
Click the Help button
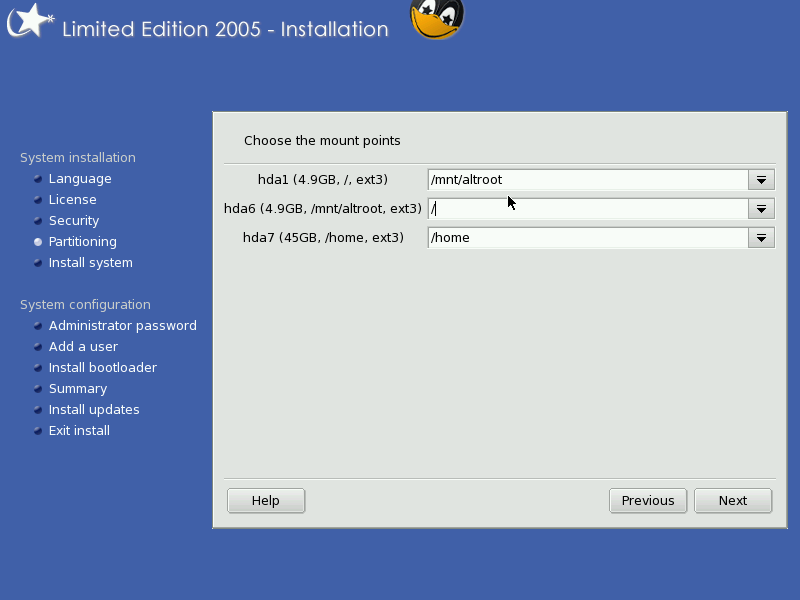pos(266,501)
